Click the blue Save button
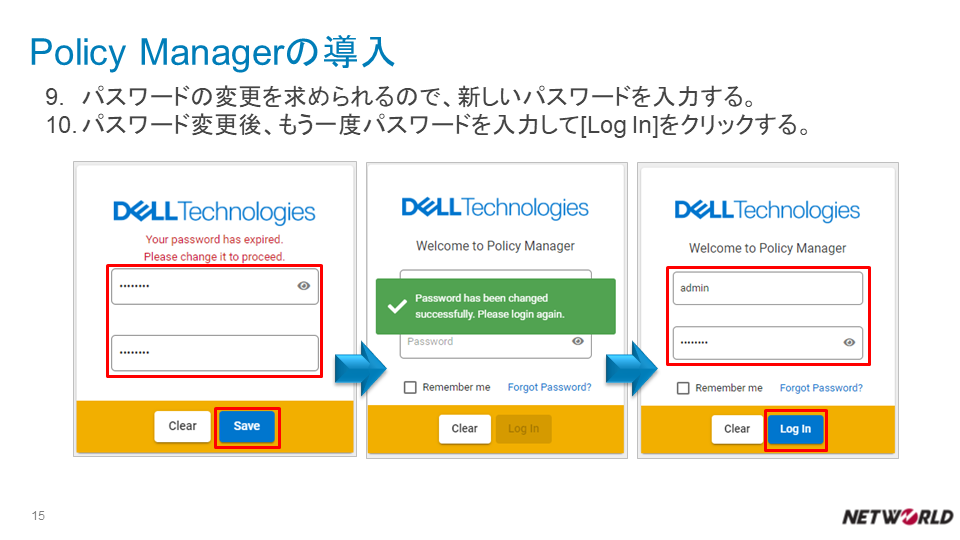Viewport: 960px width, 540px height. [247, 426]
